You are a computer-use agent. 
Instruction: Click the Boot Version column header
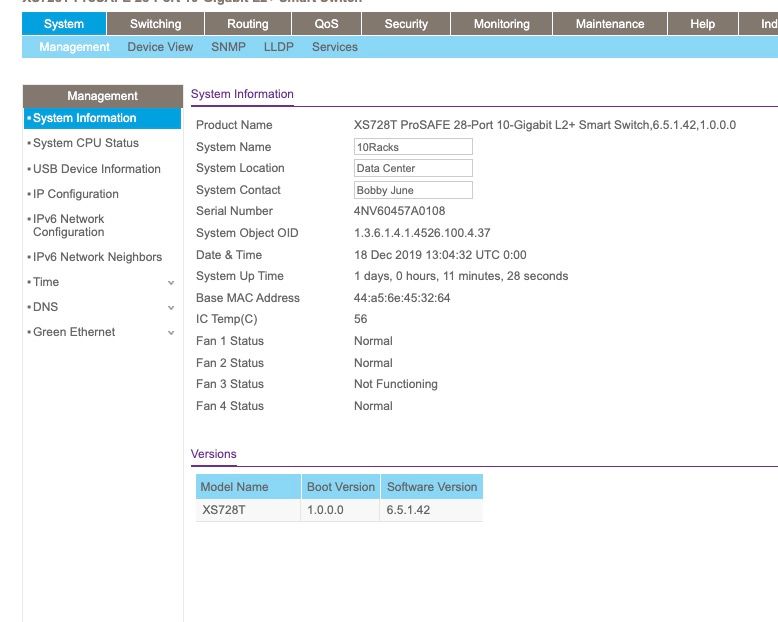341,487
